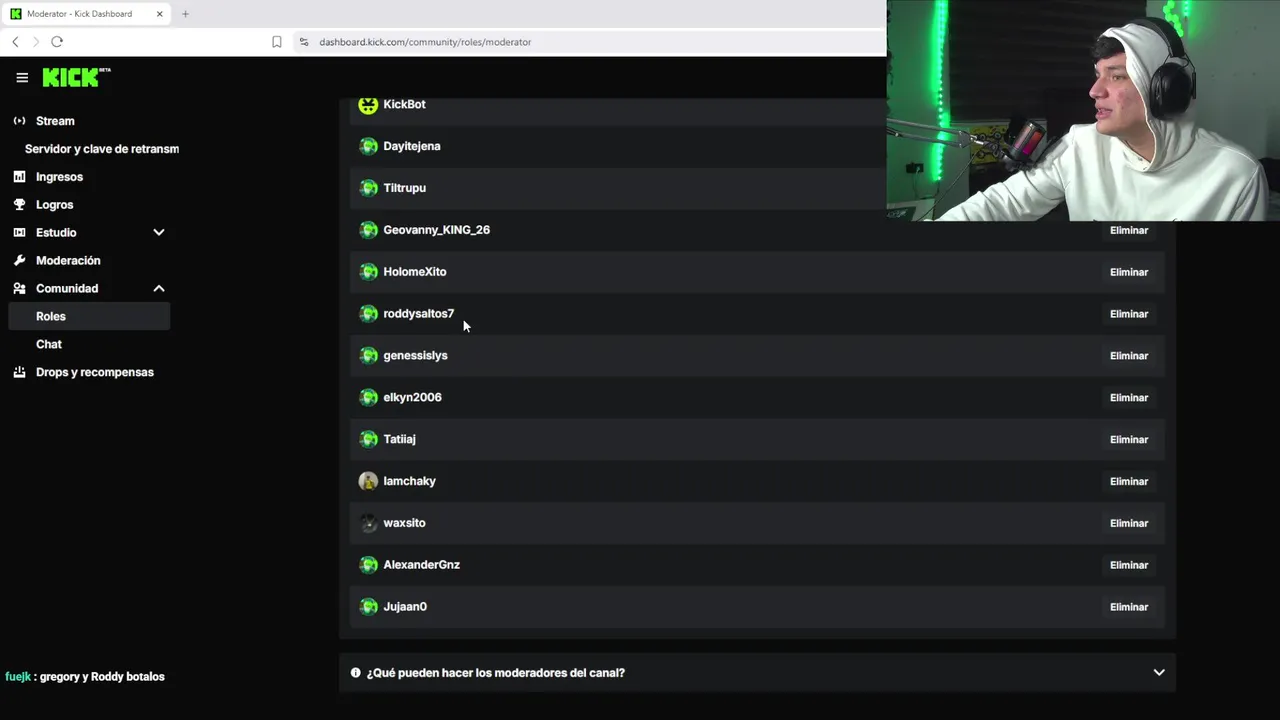Remove moderator roddysaltos7 with Eliminar
This screenshot has height=720, width=1280.
pos(1129,315)
